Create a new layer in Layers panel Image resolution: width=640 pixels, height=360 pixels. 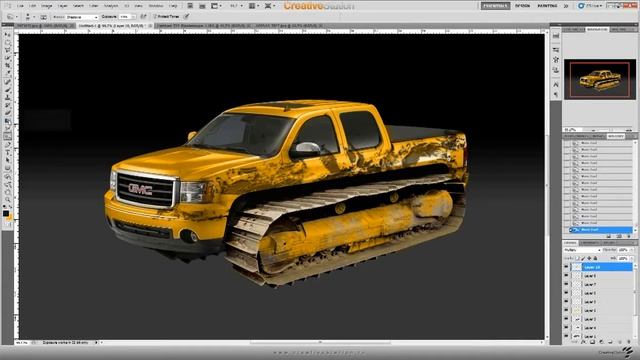pos(620,341)
